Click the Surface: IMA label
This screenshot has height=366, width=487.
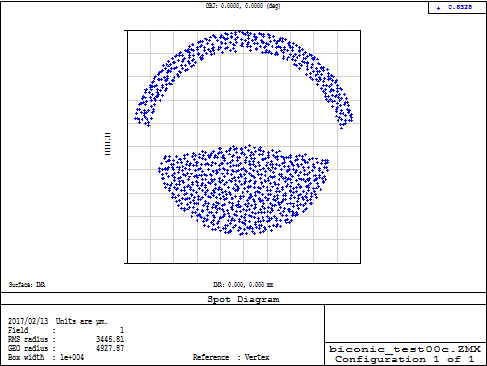(x=27, y=285)
